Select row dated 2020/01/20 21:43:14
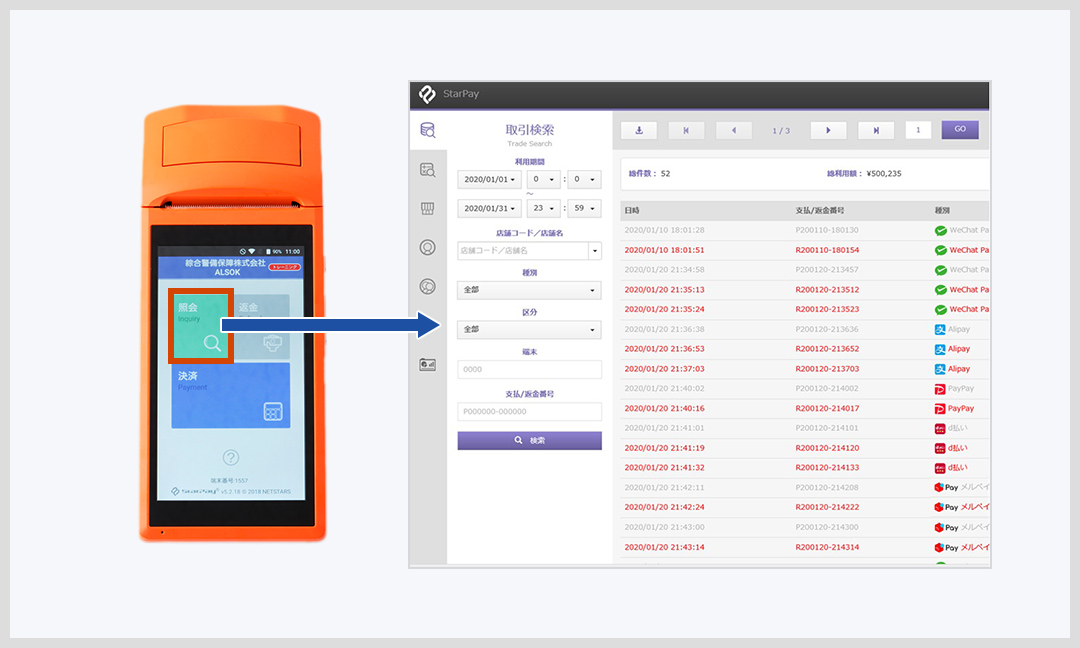Screen dimensions: 1080x648 (804, 547)
